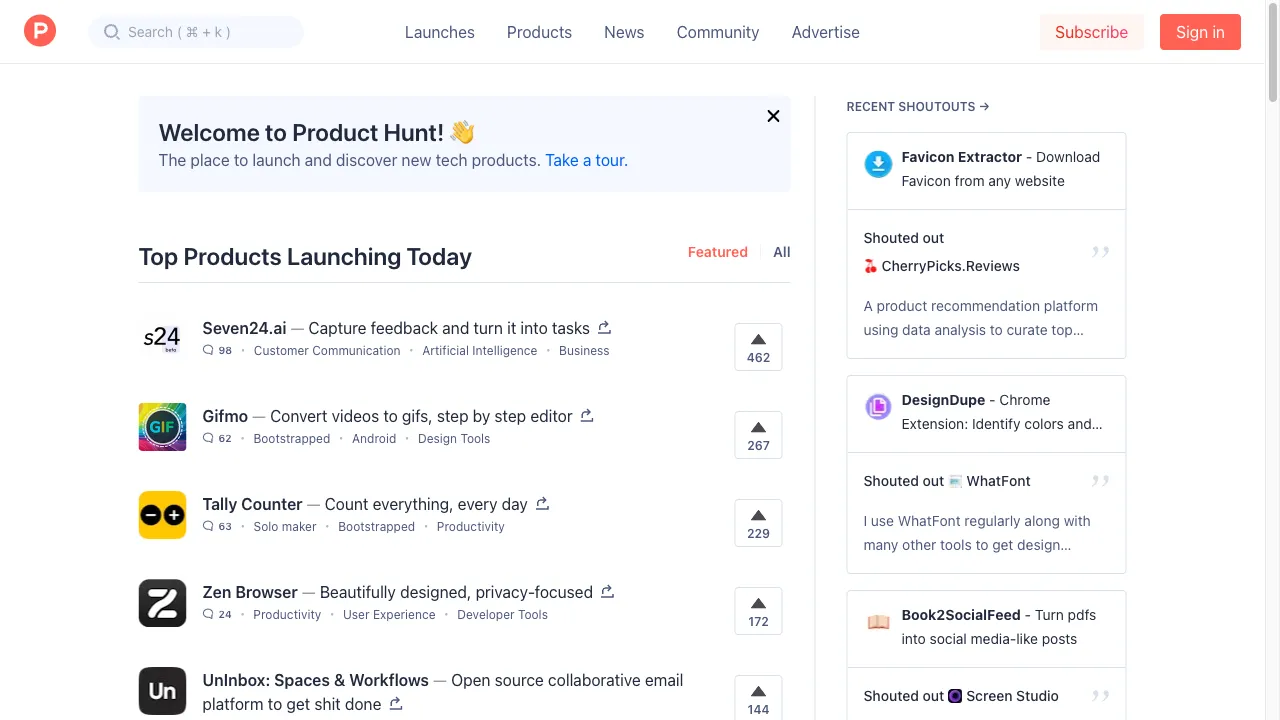
Task: Open Seven24.ai product logo
Action: pos(162,339)
